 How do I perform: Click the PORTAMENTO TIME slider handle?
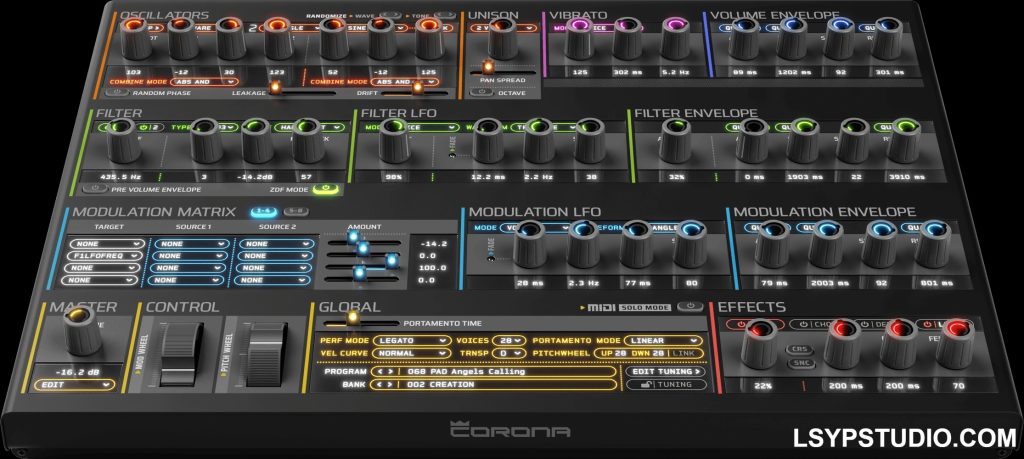tap(353, 319)
